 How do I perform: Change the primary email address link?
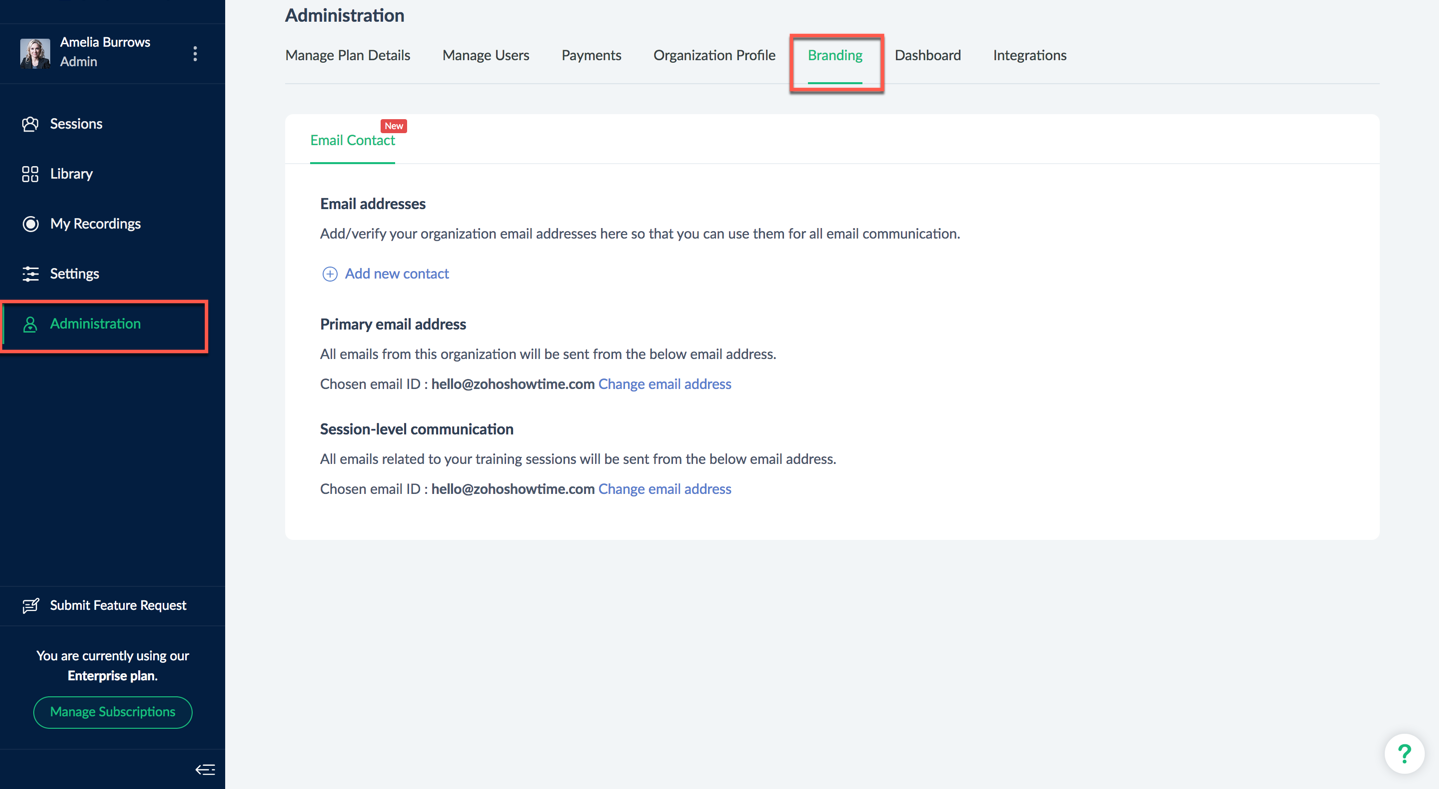click(665, 384)
